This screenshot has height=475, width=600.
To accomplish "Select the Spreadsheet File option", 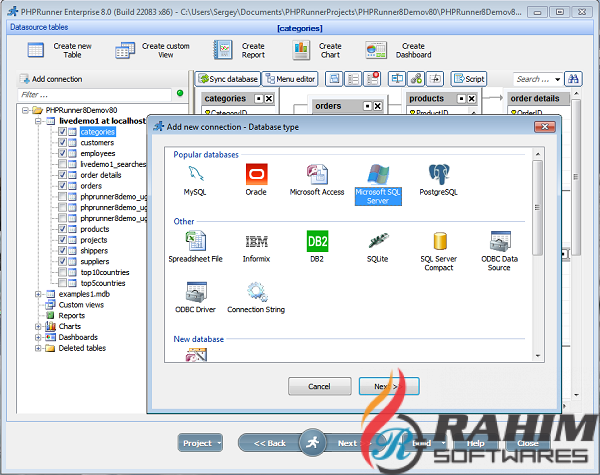I will 196,241.
